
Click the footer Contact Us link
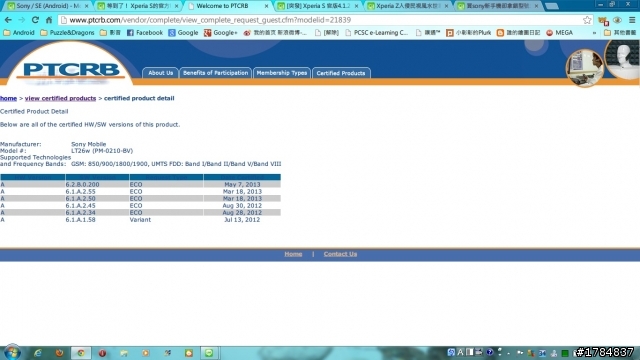click(340, 254)
